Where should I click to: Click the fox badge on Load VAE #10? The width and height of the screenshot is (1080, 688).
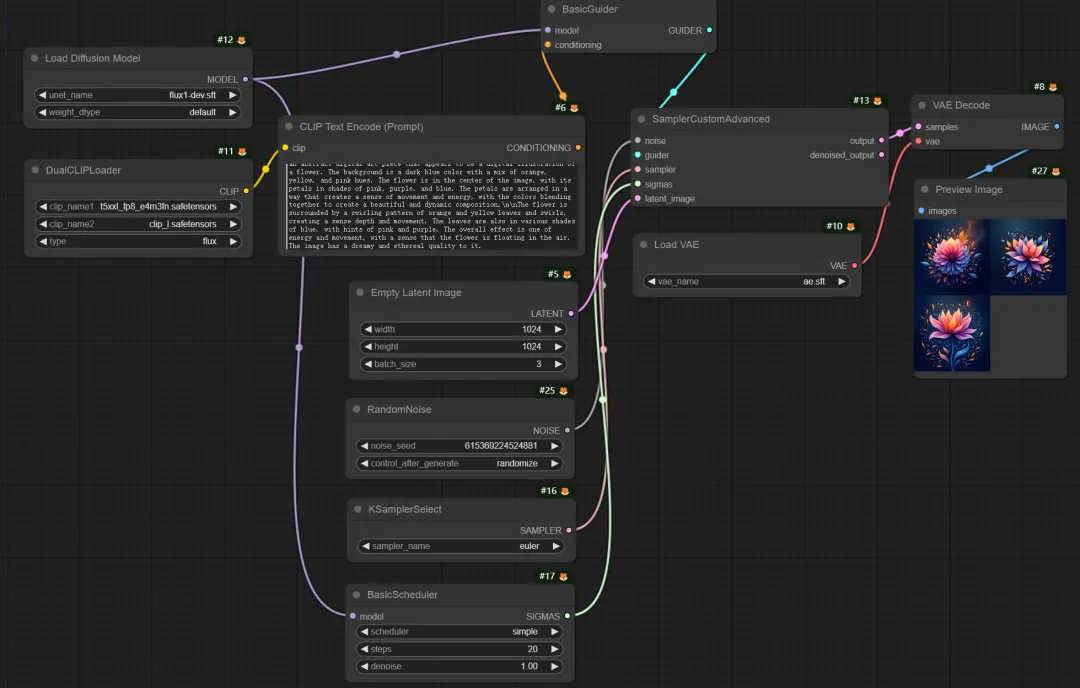point(849,227)
